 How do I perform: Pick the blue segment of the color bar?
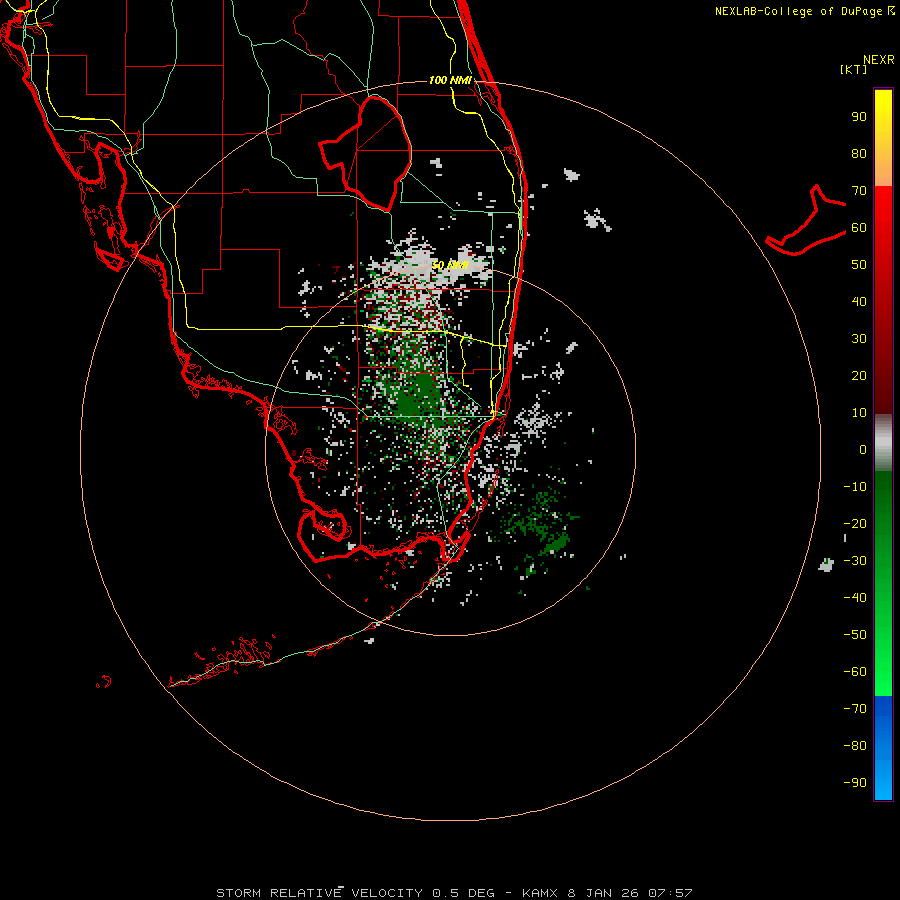coord(883,748)
